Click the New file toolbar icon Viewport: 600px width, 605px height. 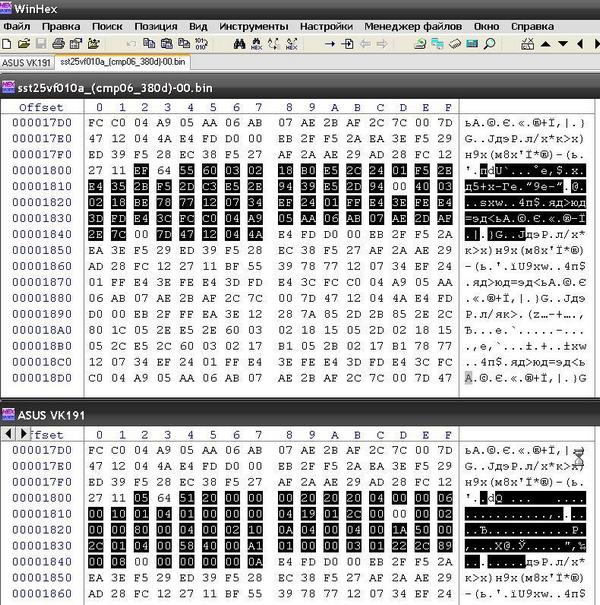coord(7,44)
